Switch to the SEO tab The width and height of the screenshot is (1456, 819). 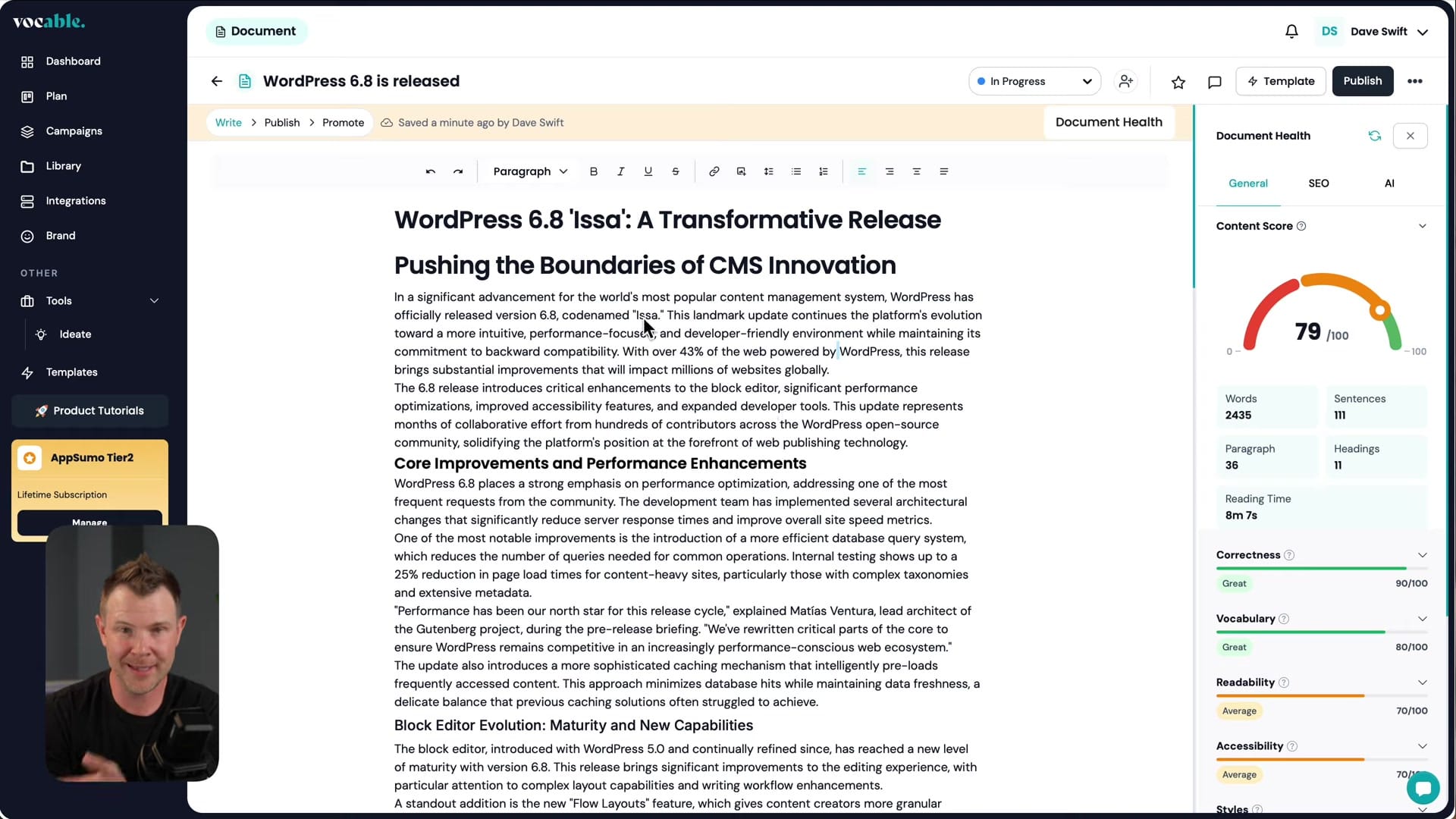pyautogui.click(x=1319, y=184)
